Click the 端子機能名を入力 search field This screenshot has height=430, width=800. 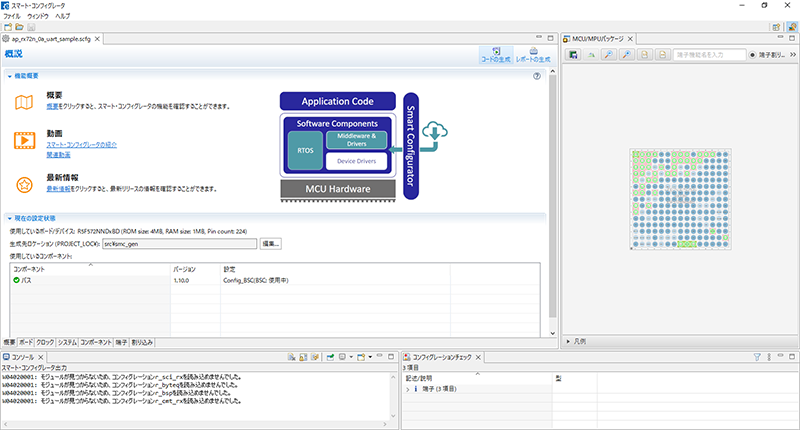(709, 55)
